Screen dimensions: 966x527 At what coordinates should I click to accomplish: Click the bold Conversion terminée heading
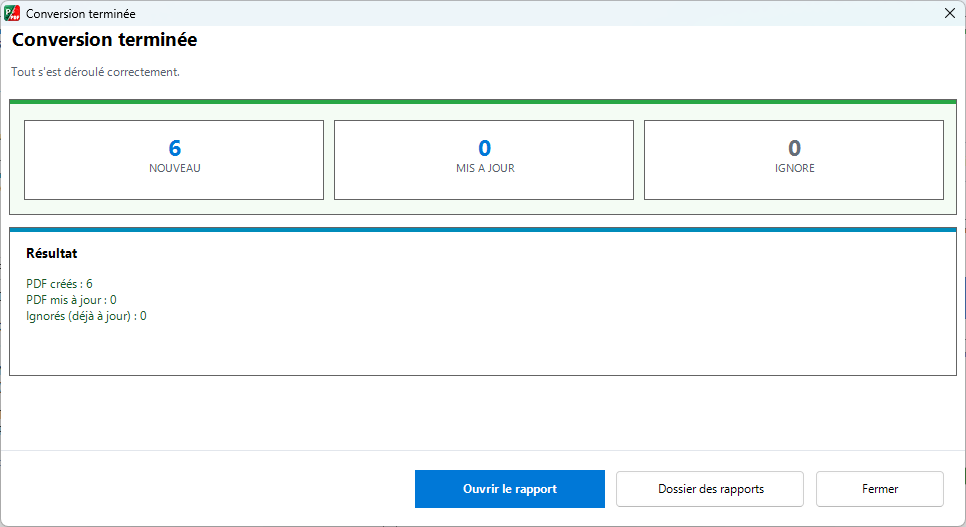pos(105,39)
